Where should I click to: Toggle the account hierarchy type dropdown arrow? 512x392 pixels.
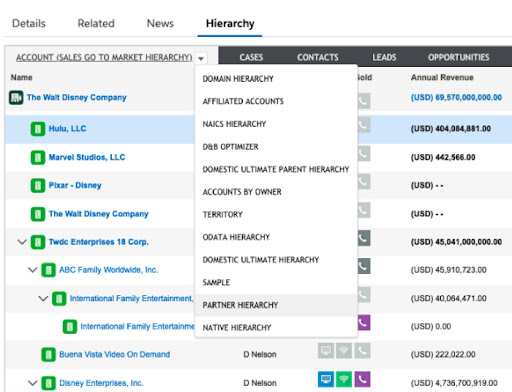(201, 59)
